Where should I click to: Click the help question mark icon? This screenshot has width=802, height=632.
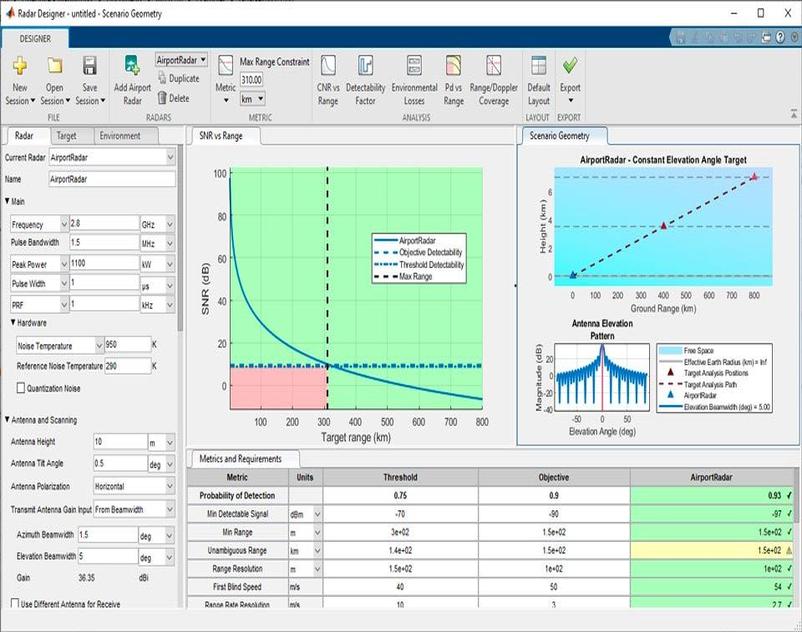(x=780, y=37)
